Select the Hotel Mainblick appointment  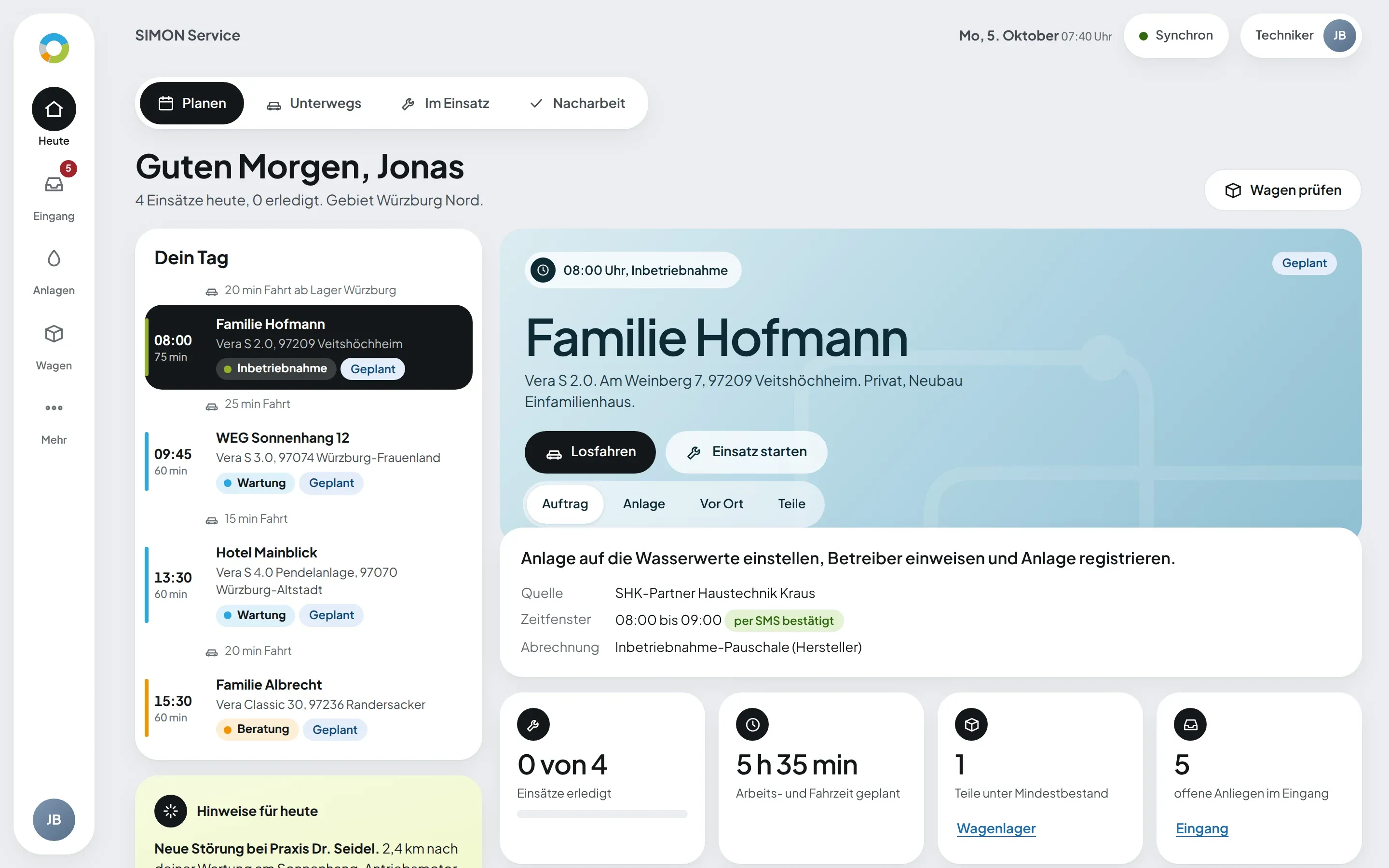[x=308, y=585]
